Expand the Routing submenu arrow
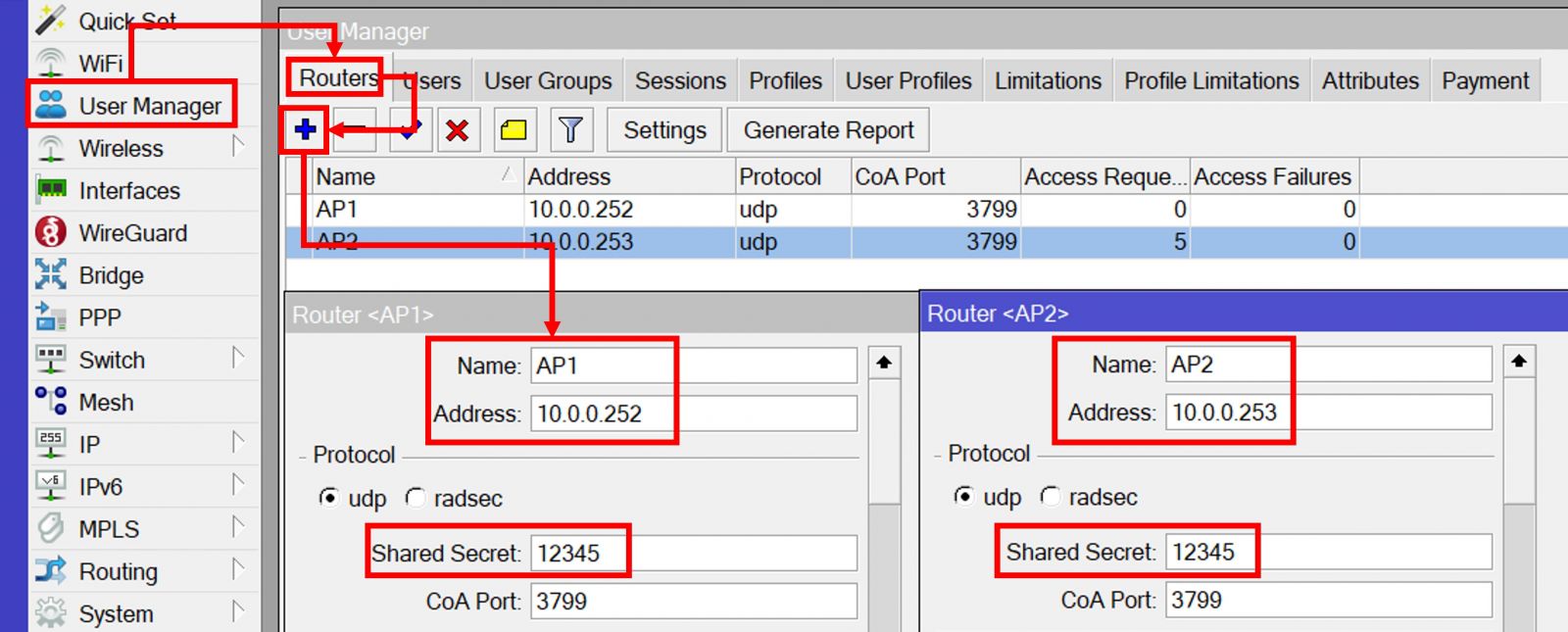1568x632 pixels. [x=237, y=570]
